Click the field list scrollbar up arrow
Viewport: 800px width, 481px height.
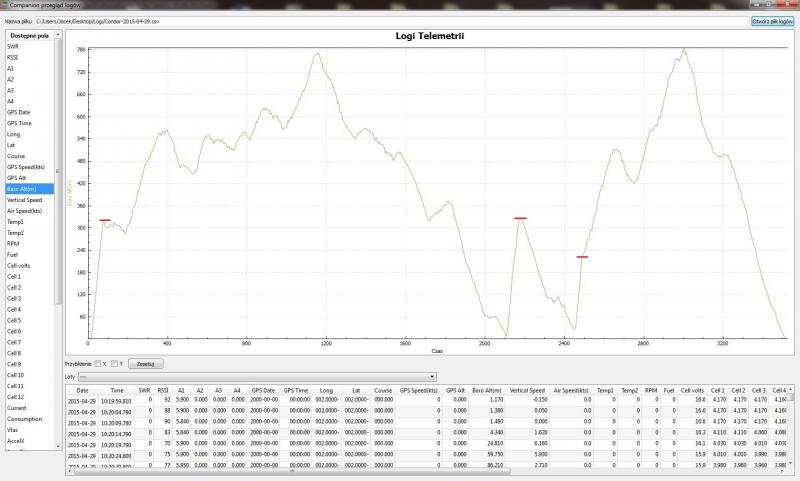coord(59,34)
